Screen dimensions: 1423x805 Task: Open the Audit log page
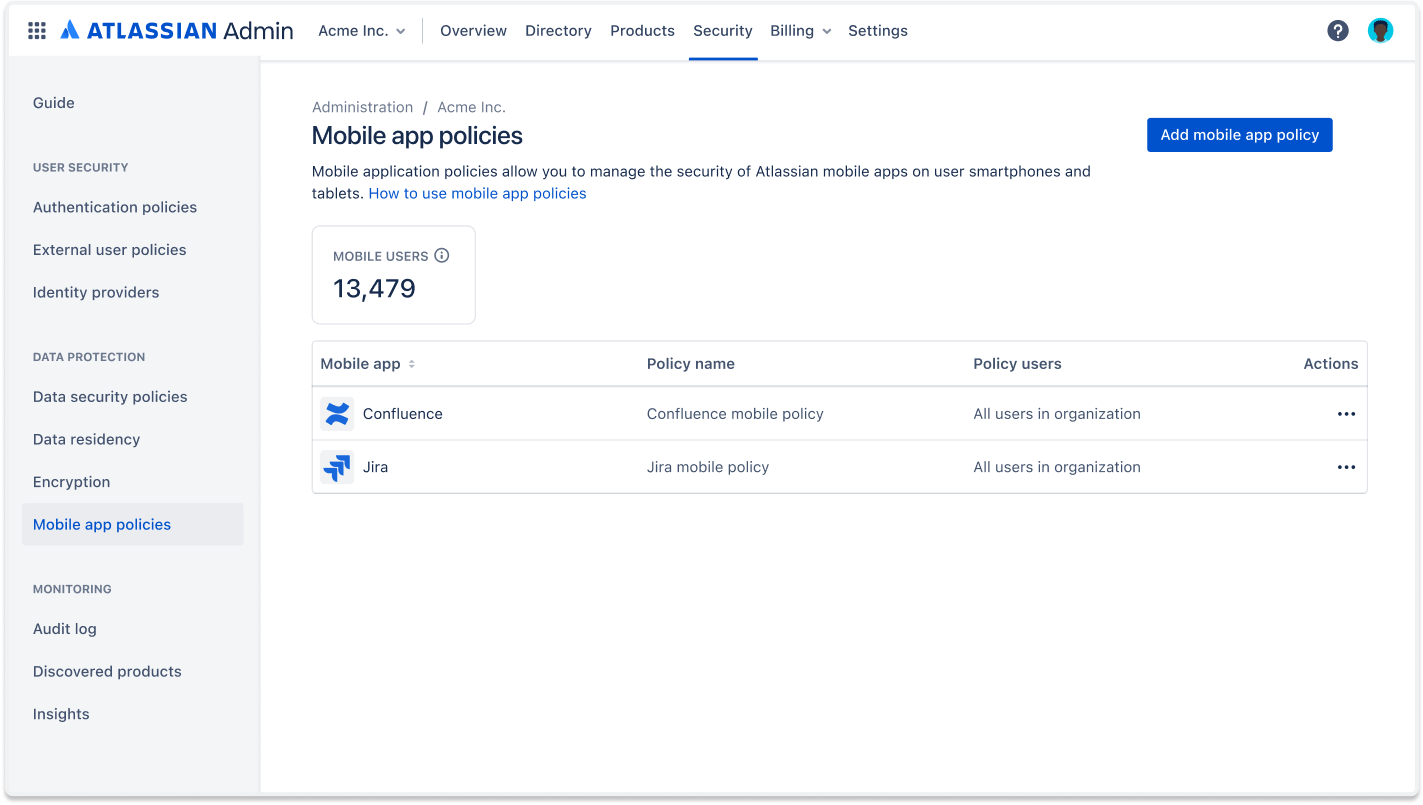(64, 628)
